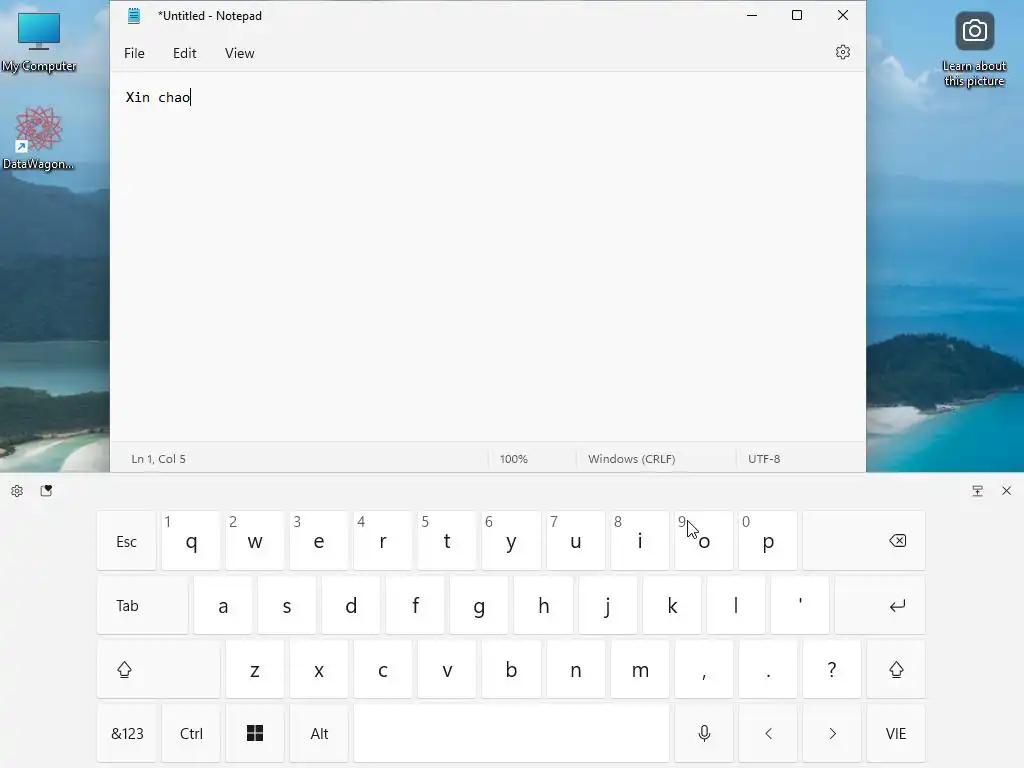Switch input language with VIE key
1024x768 pixels.
[x=896, y=733]
